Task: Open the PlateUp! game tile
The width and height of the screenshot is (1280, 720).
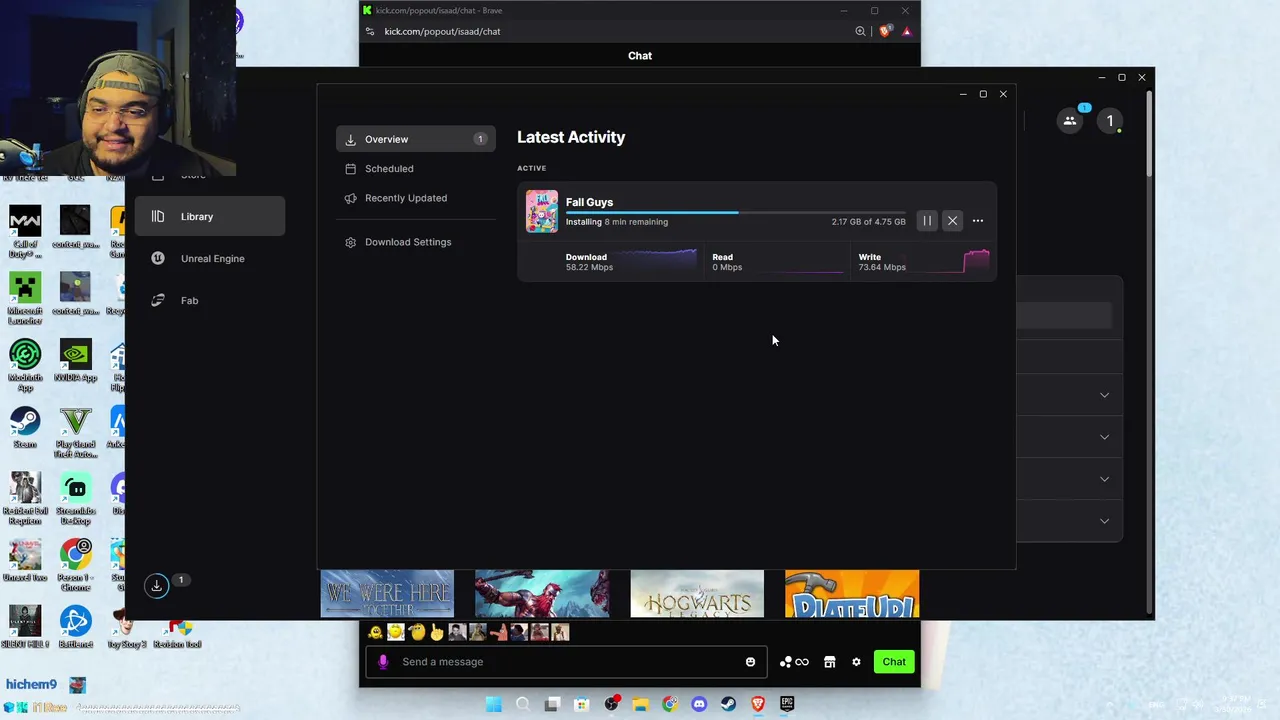Action: (852, 594)
